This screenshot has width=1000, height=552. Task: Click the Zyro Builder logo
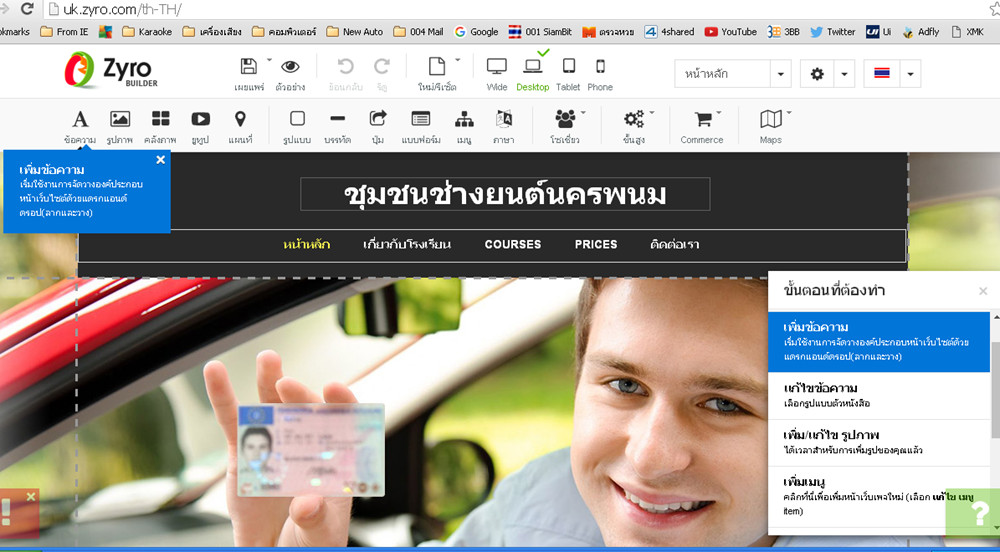111,69
